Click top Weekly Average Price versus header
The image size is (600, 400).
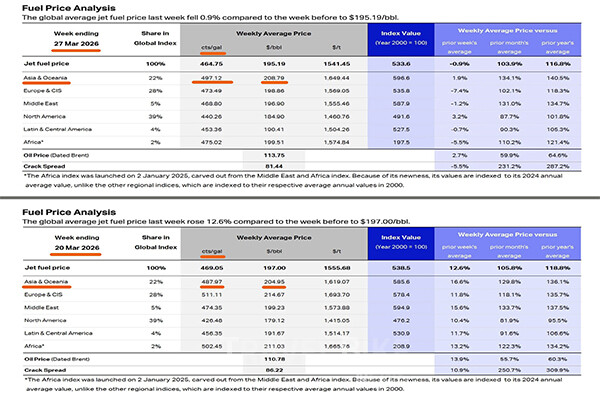click(x=507, y=31)
